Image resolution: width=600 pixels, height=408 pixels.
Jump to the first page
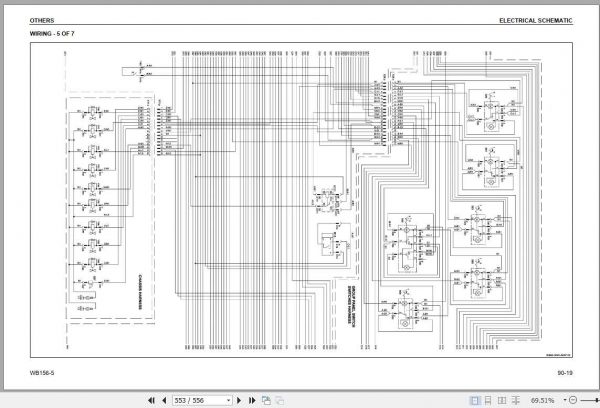point(151,400)
